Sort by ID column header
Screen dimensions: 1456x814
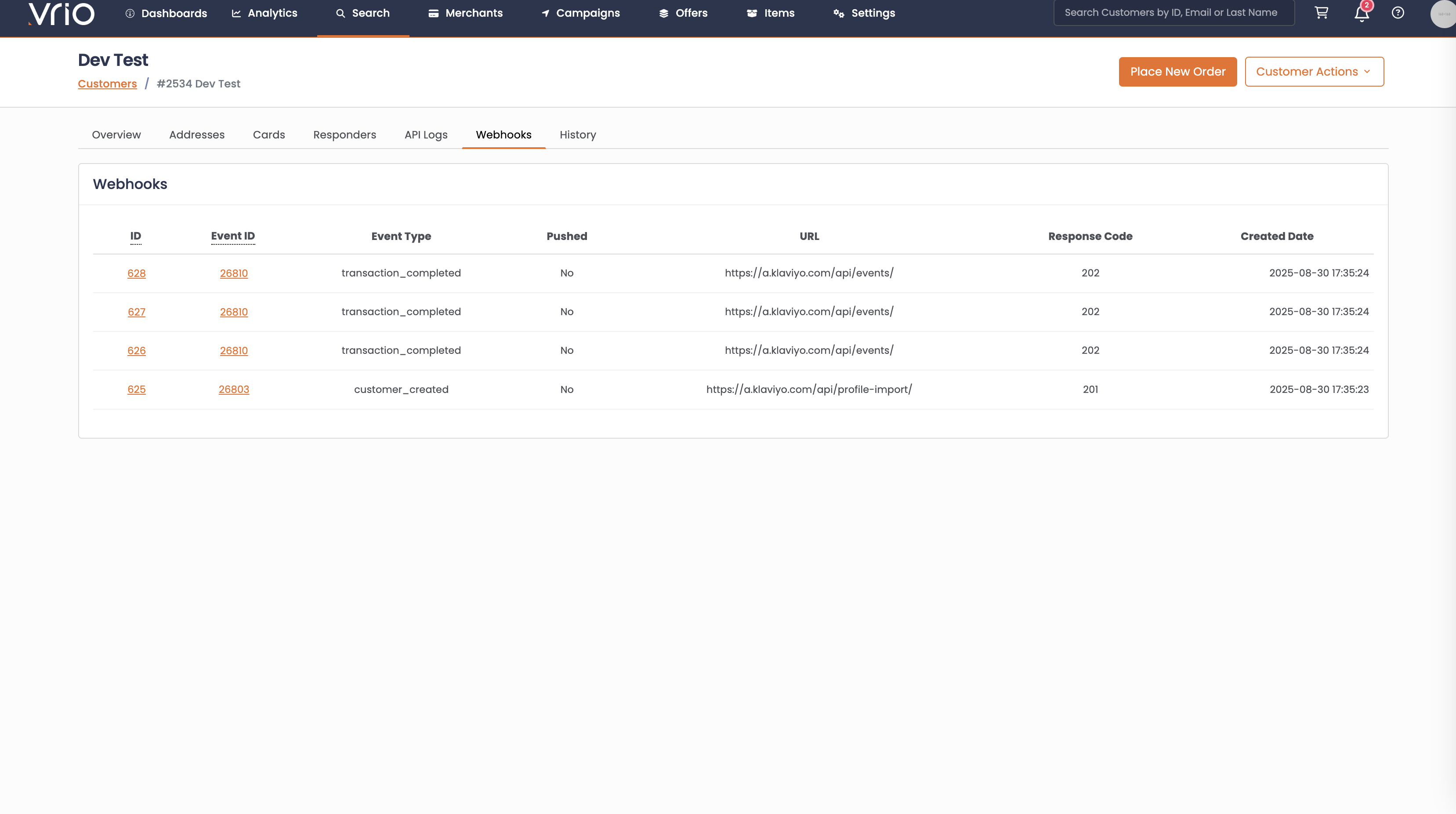(136, 236)
